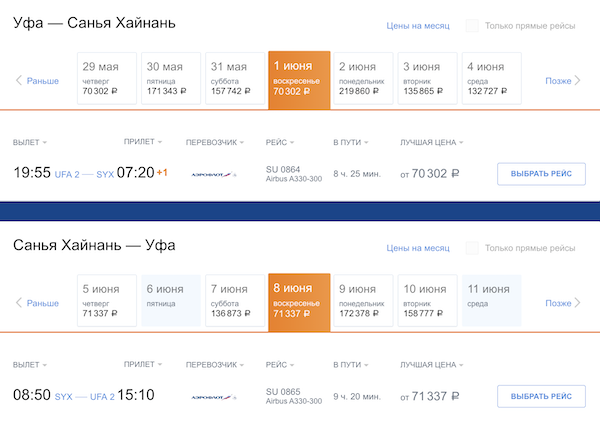This screenshot has width=600, height=421.
Task: Click the right arrow in Санья Хайнань — Уфа section
Action: click(x=578, y=303)
